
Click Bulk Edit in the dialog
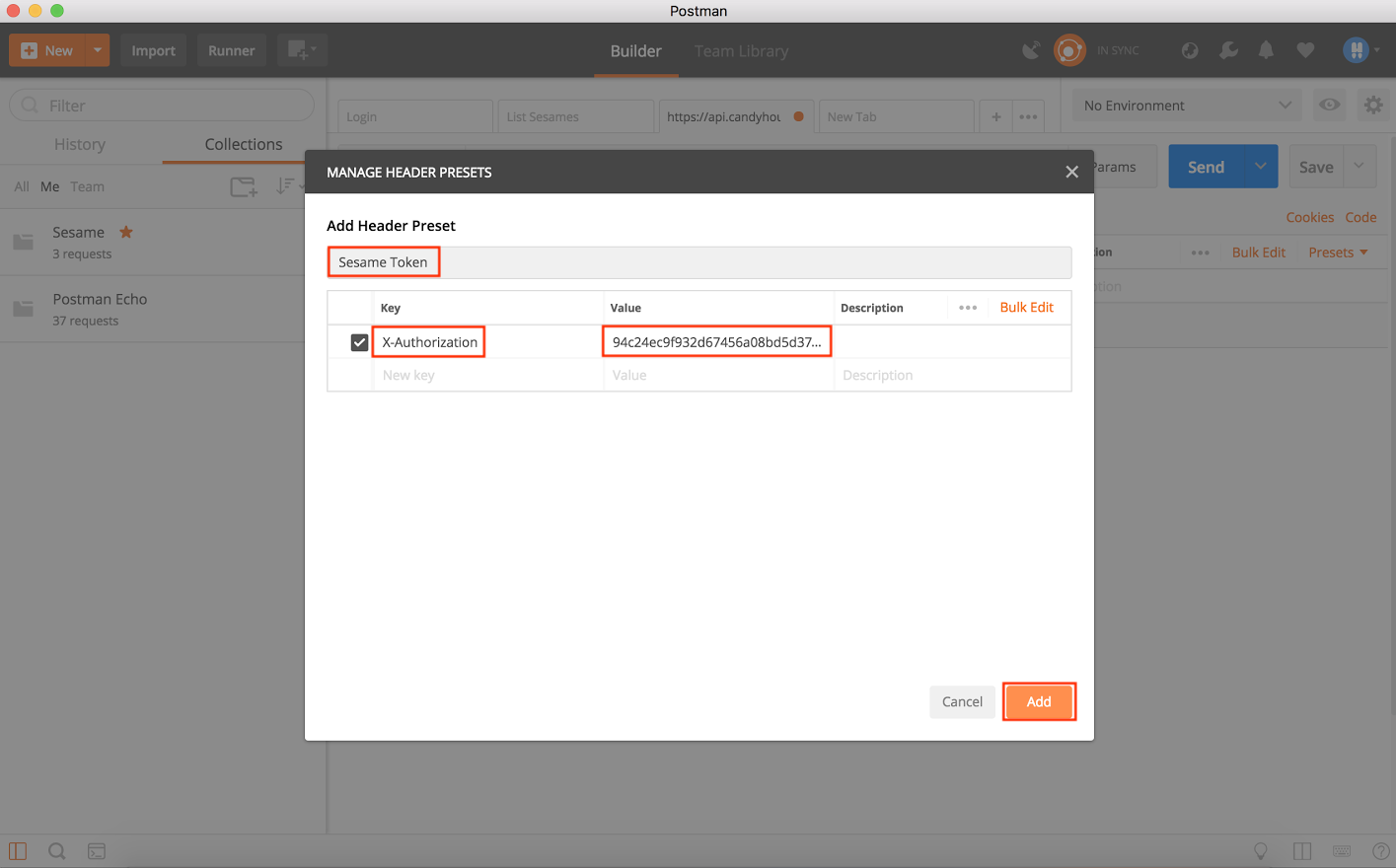1026,308
